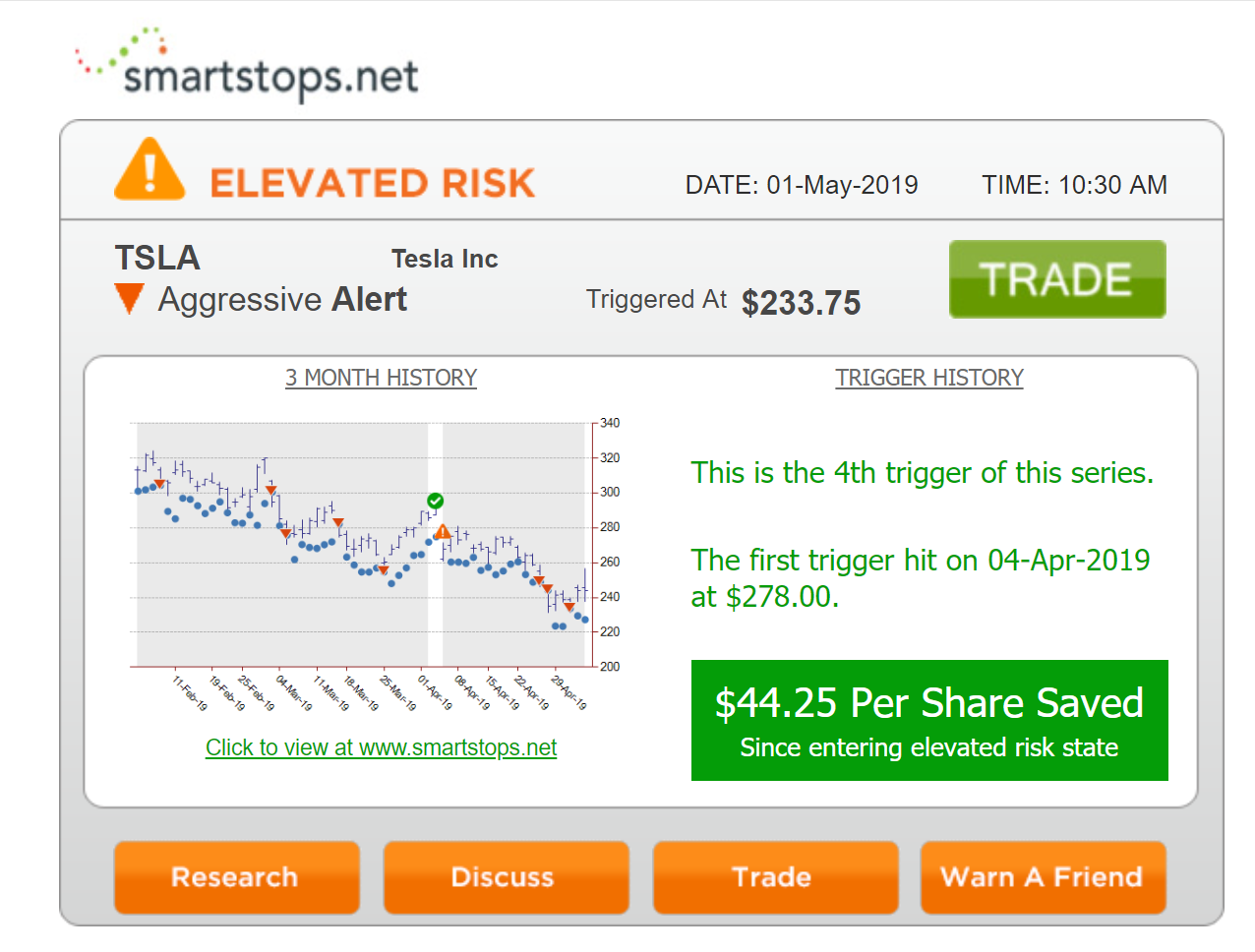The image size is (1255, 952).
Task: Click the view at www.smartstops.net link
Action: (381, 747)
